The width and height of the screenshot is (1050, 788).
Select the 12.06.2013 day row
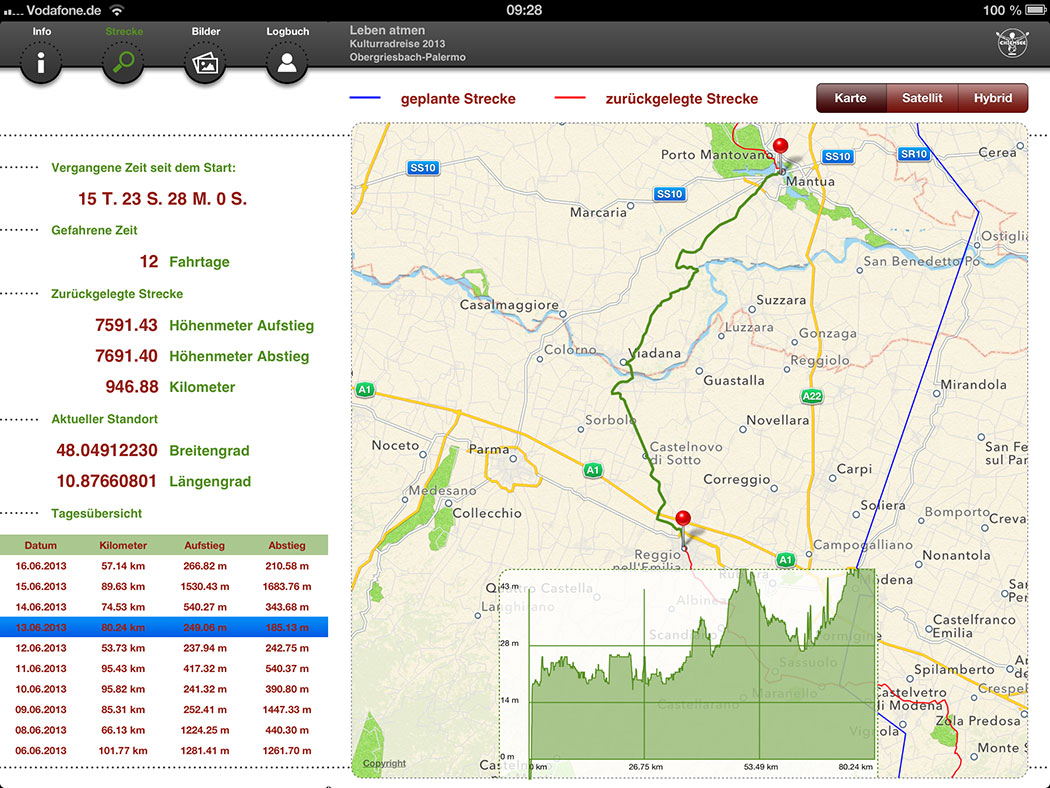(164, 648)
